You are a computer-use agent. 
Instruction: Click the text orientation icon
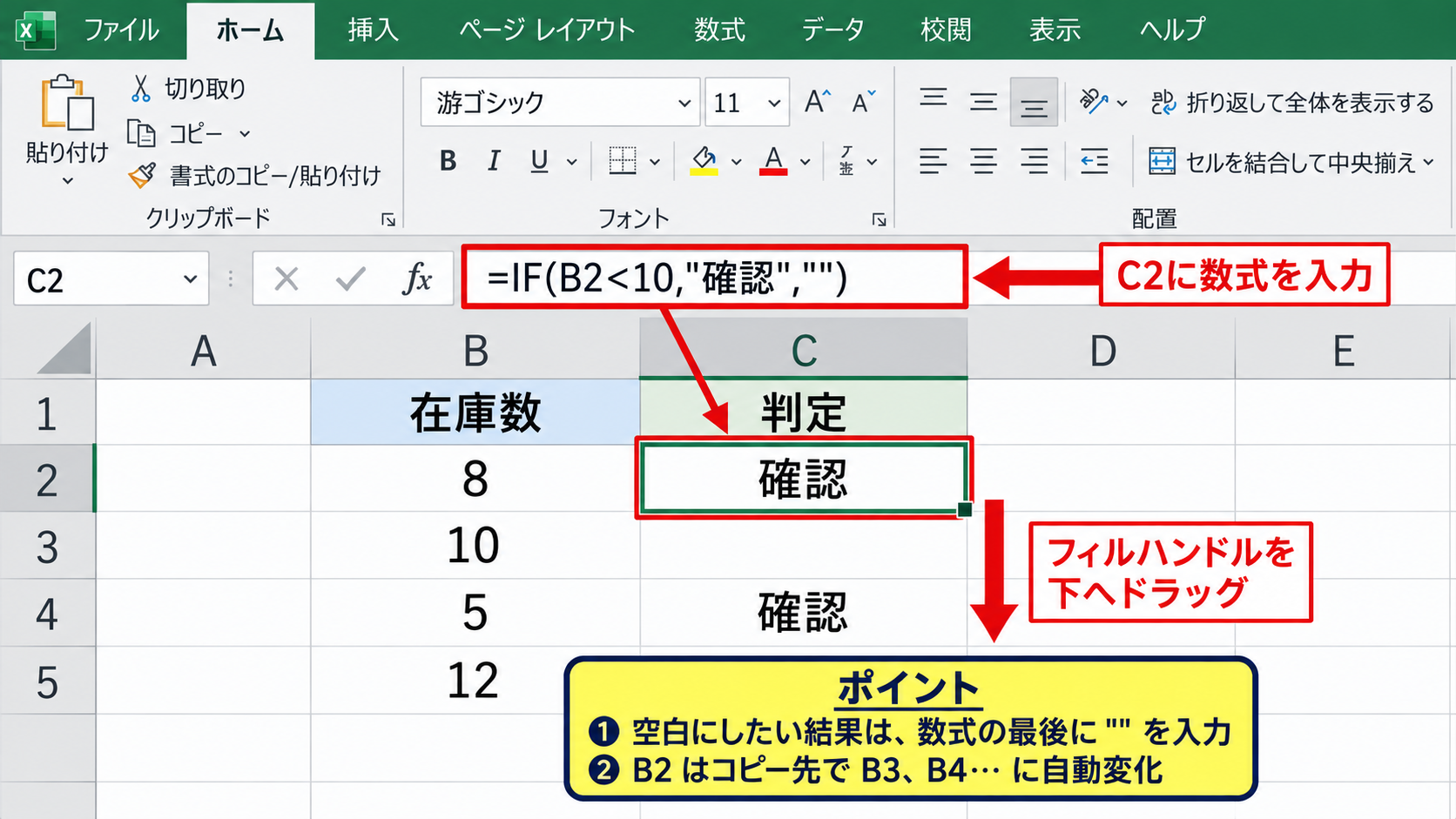click(x=1094, y=102)
